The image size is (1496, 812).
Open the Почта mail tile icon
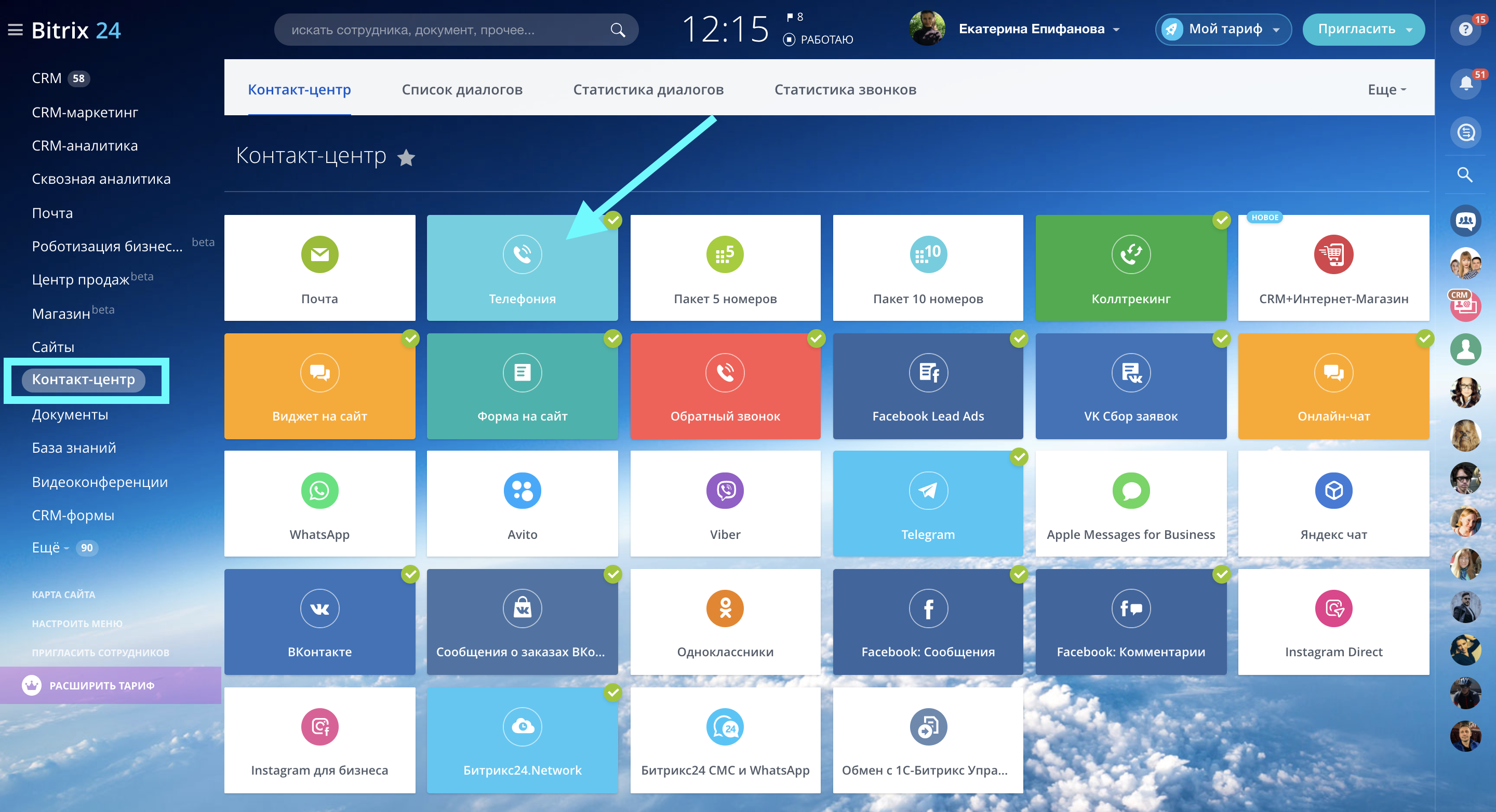[319, 254]
